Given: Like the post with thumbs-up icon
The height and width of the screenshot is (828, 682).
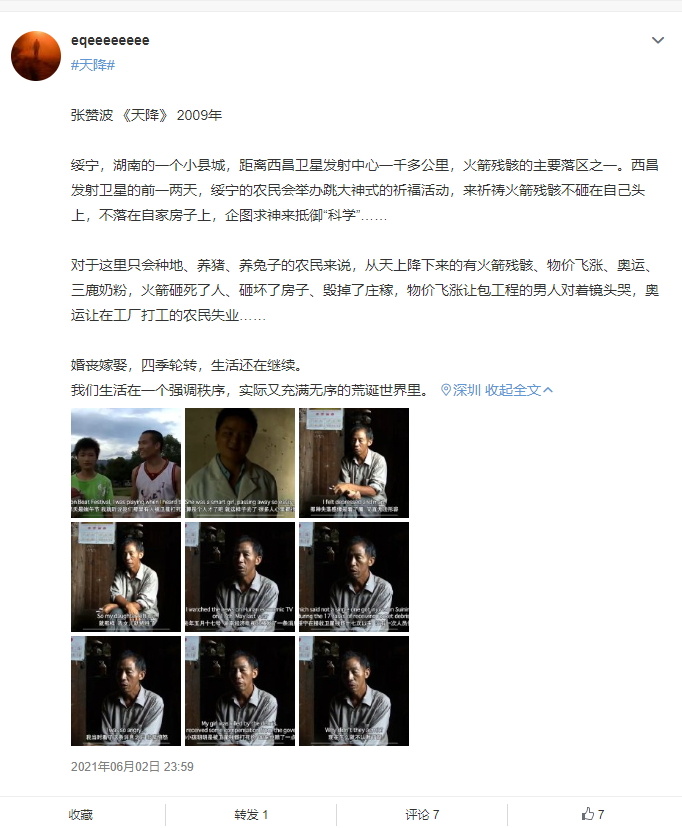Looking at the screenshot, I should 593,814.
